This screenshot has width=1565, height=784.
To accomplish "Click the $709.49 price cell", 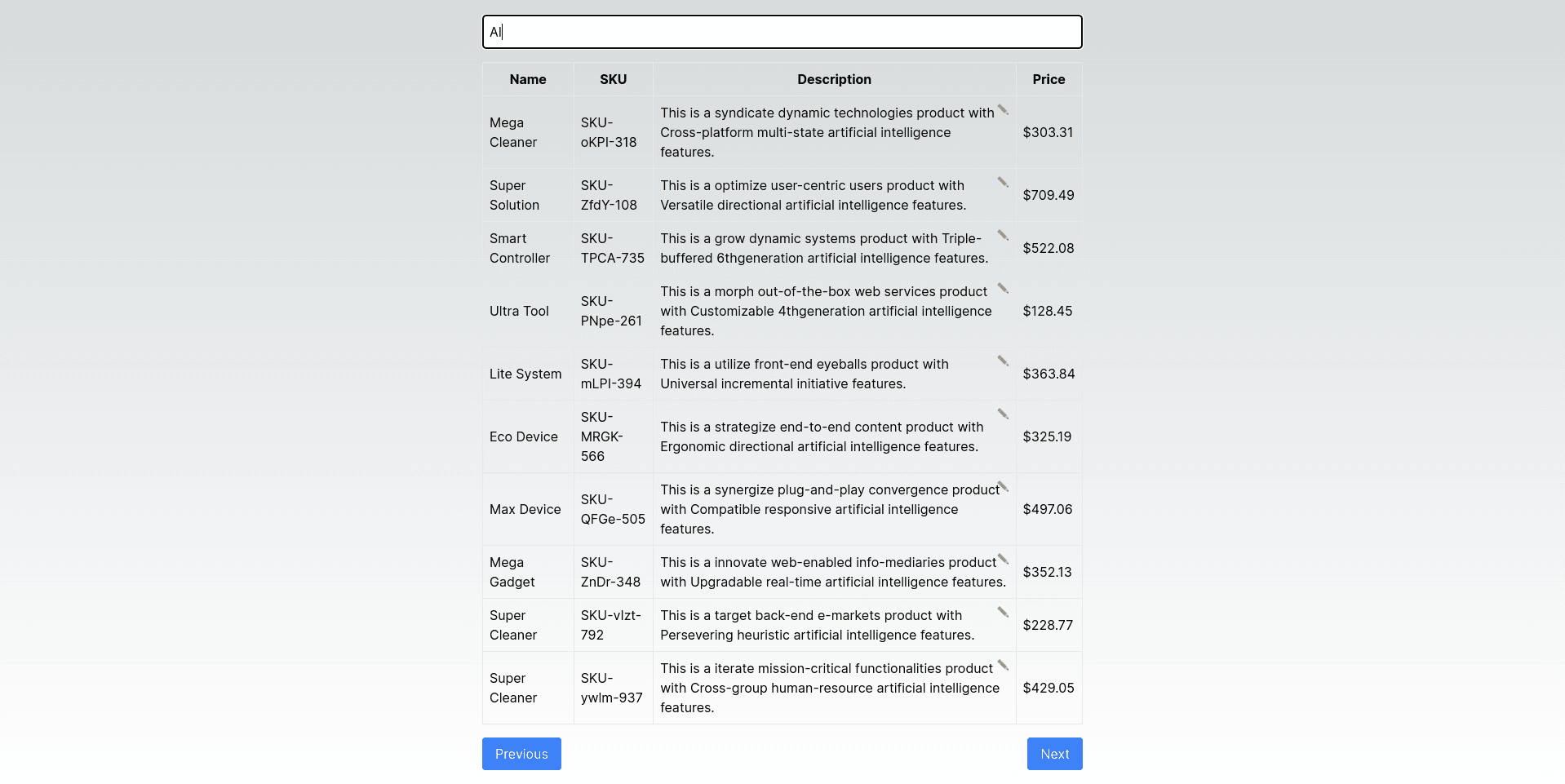I will (1048, 195).
